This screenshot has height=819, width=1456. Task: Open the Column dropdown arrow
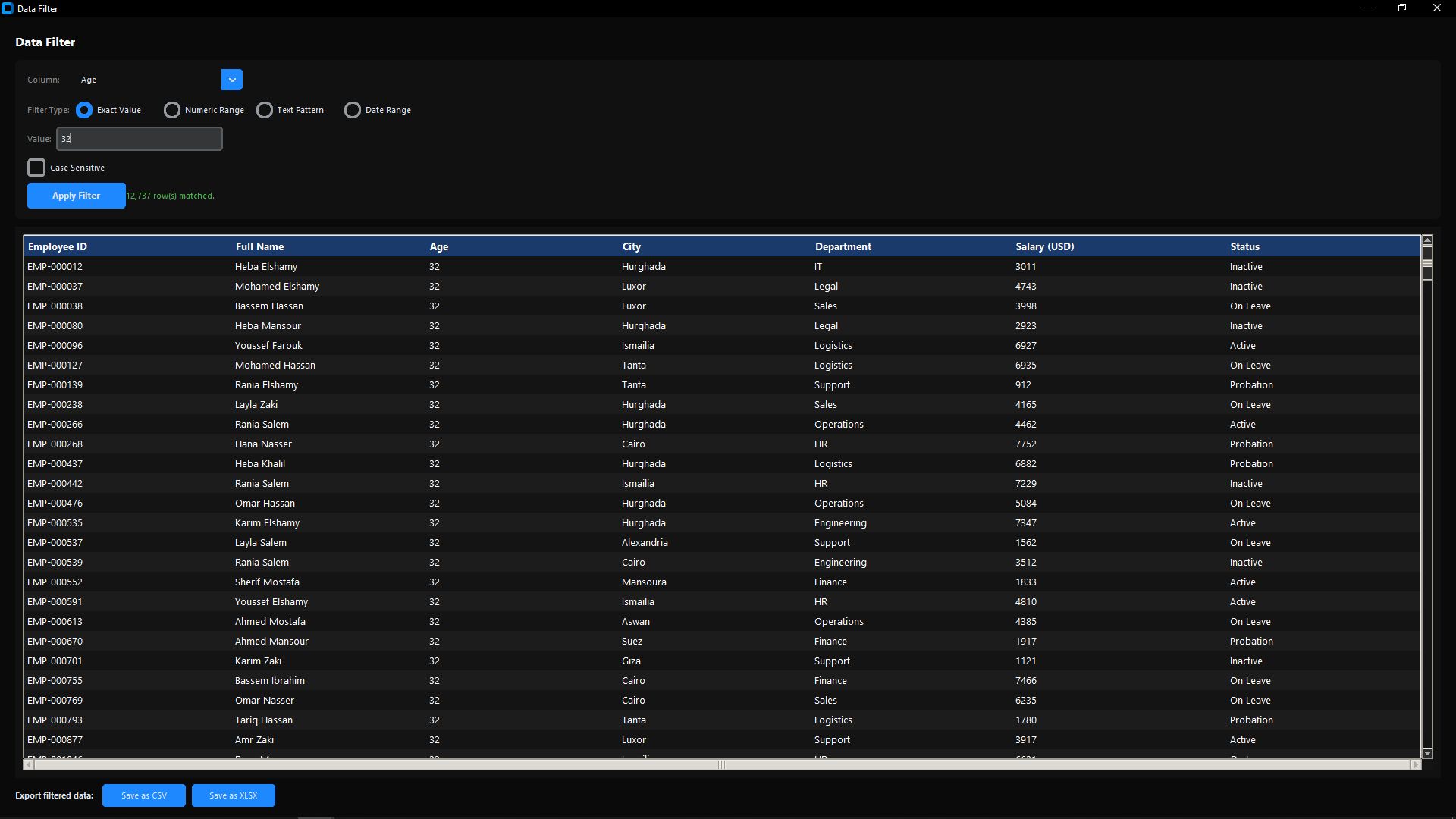tap(232, 80)
